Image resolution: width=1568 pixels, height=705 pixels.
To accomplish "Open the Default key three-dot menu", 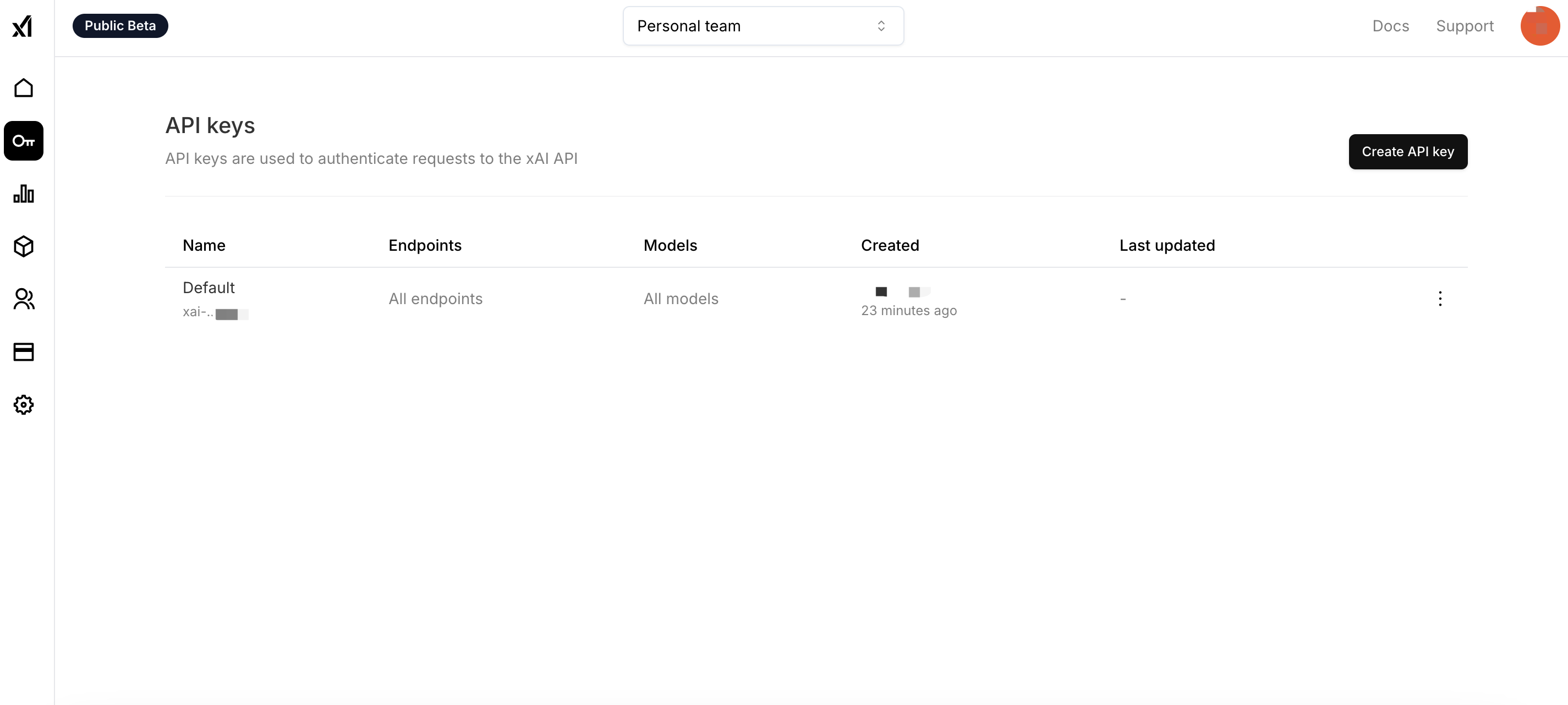I will click(x=1440, y=299).
